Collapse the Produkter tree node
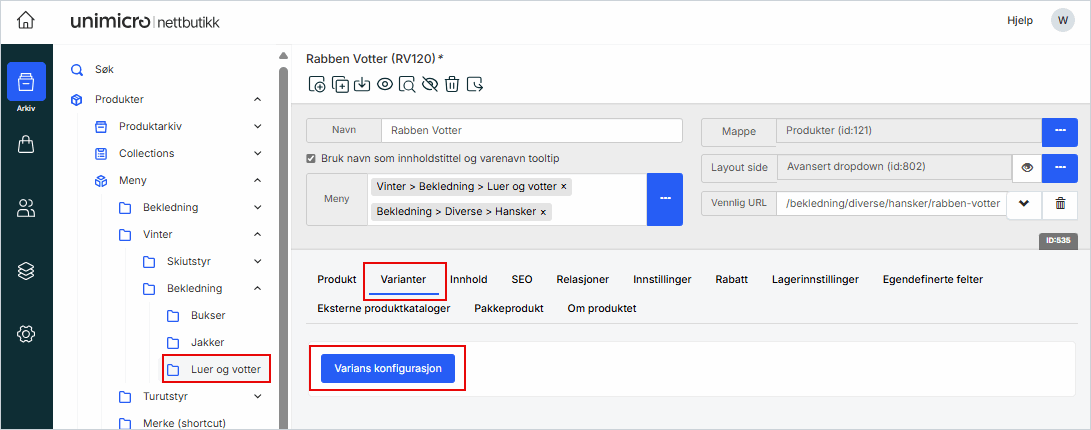Image resolution: width=1091 pixels, height=430 pixels. point(257,99)
